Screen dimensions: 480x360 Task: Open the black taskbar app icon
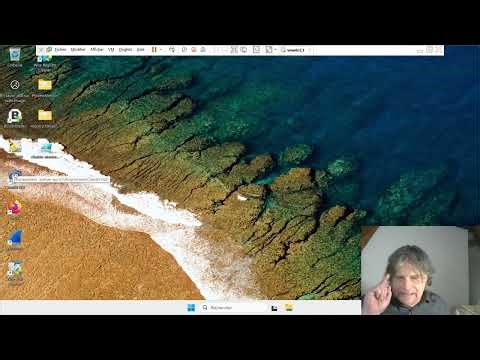(x=274, y=308)
